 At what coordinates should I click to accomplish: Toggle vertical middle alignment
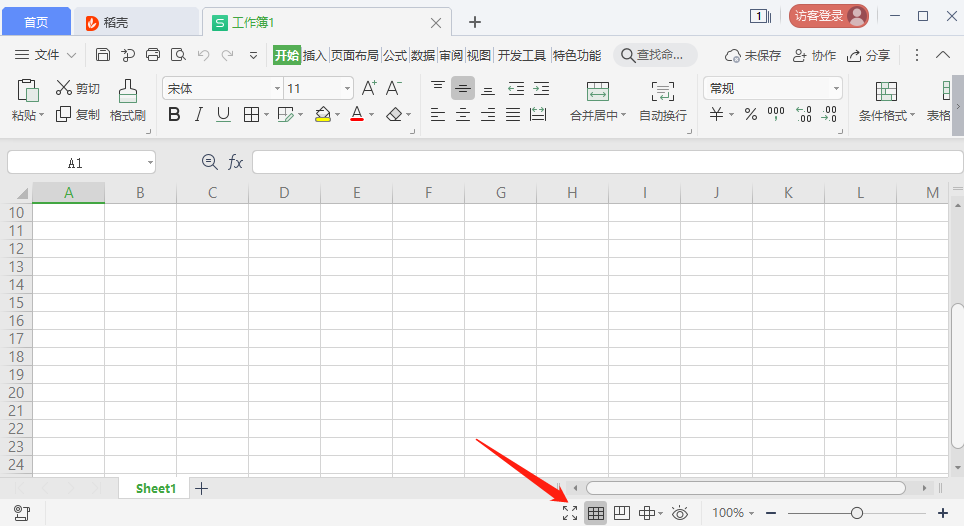pyautogui.click(x=463, y=88)
